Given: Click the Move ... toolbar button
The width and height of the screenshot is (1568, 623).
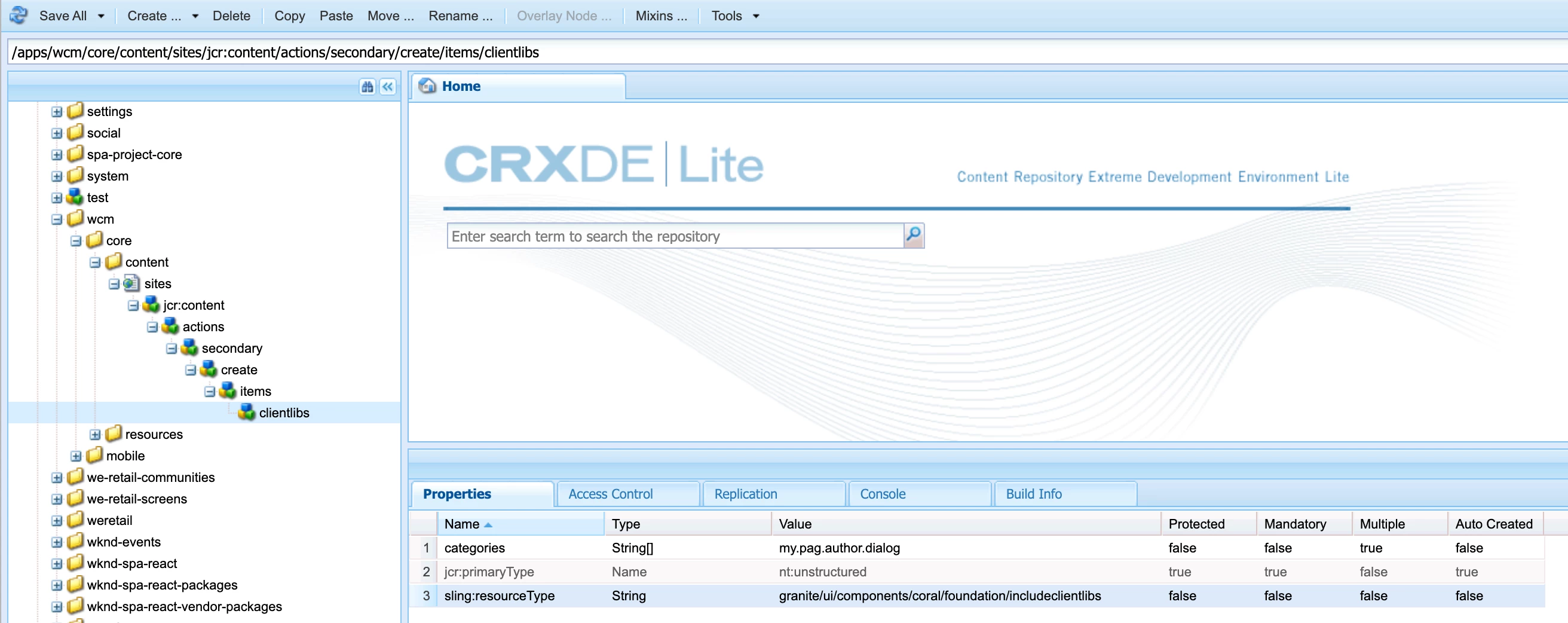Looking at the screenshot, I should 390,16.
